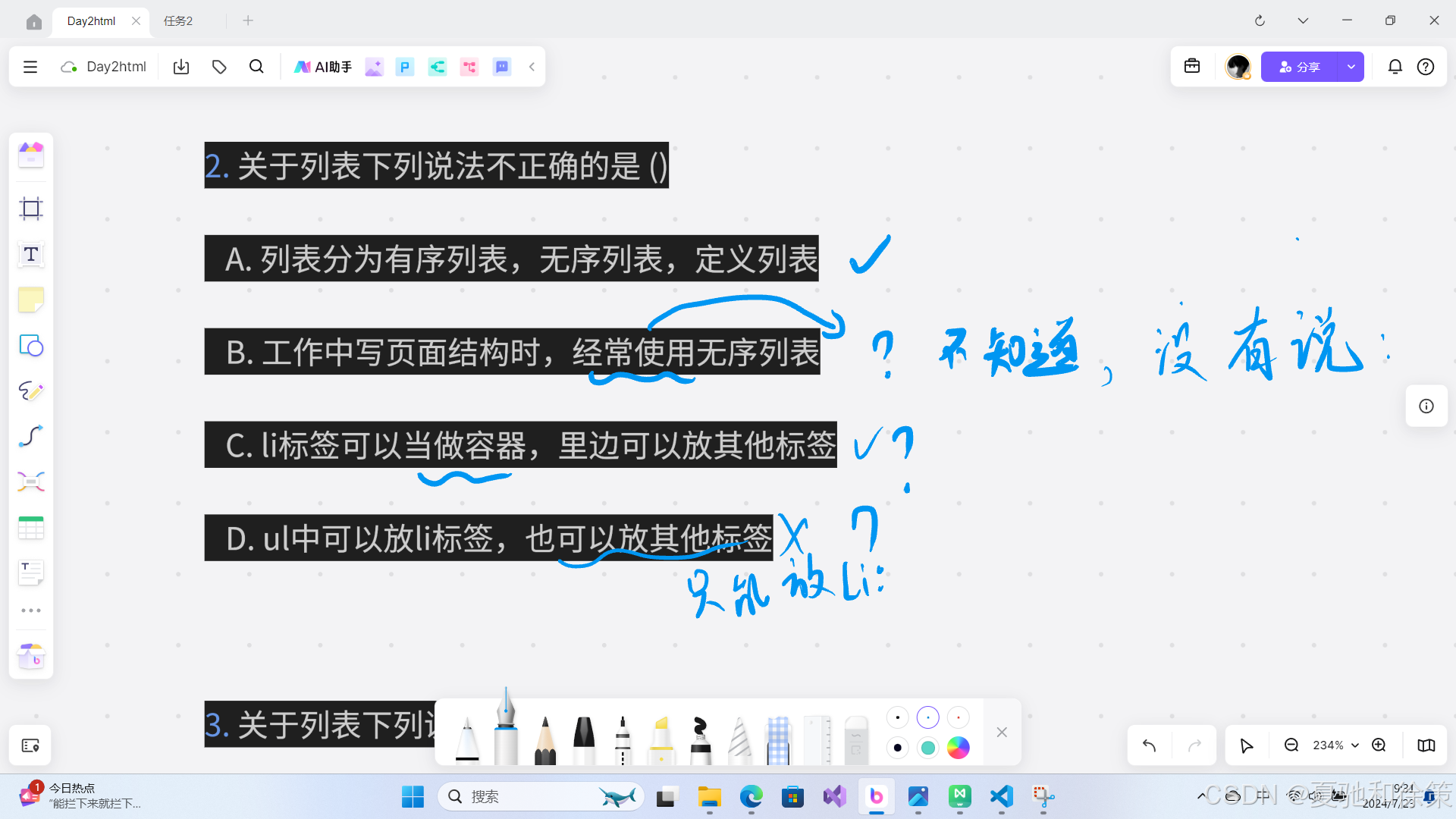Select the highlighter pen in the pen toolbar
Viewport: 1456px width, 819px height.
click(661, 734)
